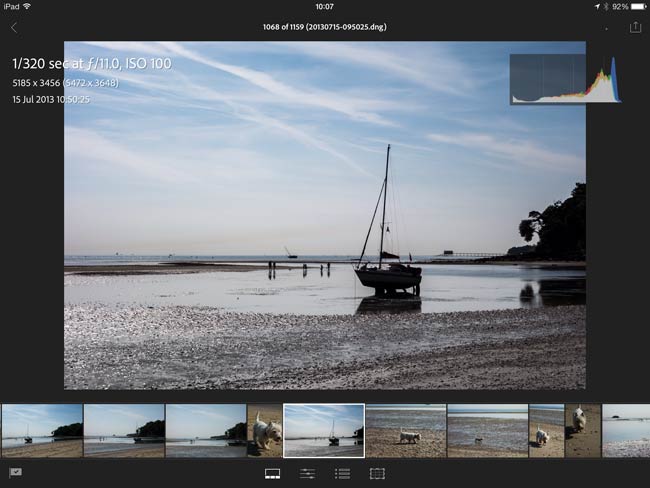Tap the 10:07 clock in status bar
The image size is (650, 488).
(x=325, y=7)
